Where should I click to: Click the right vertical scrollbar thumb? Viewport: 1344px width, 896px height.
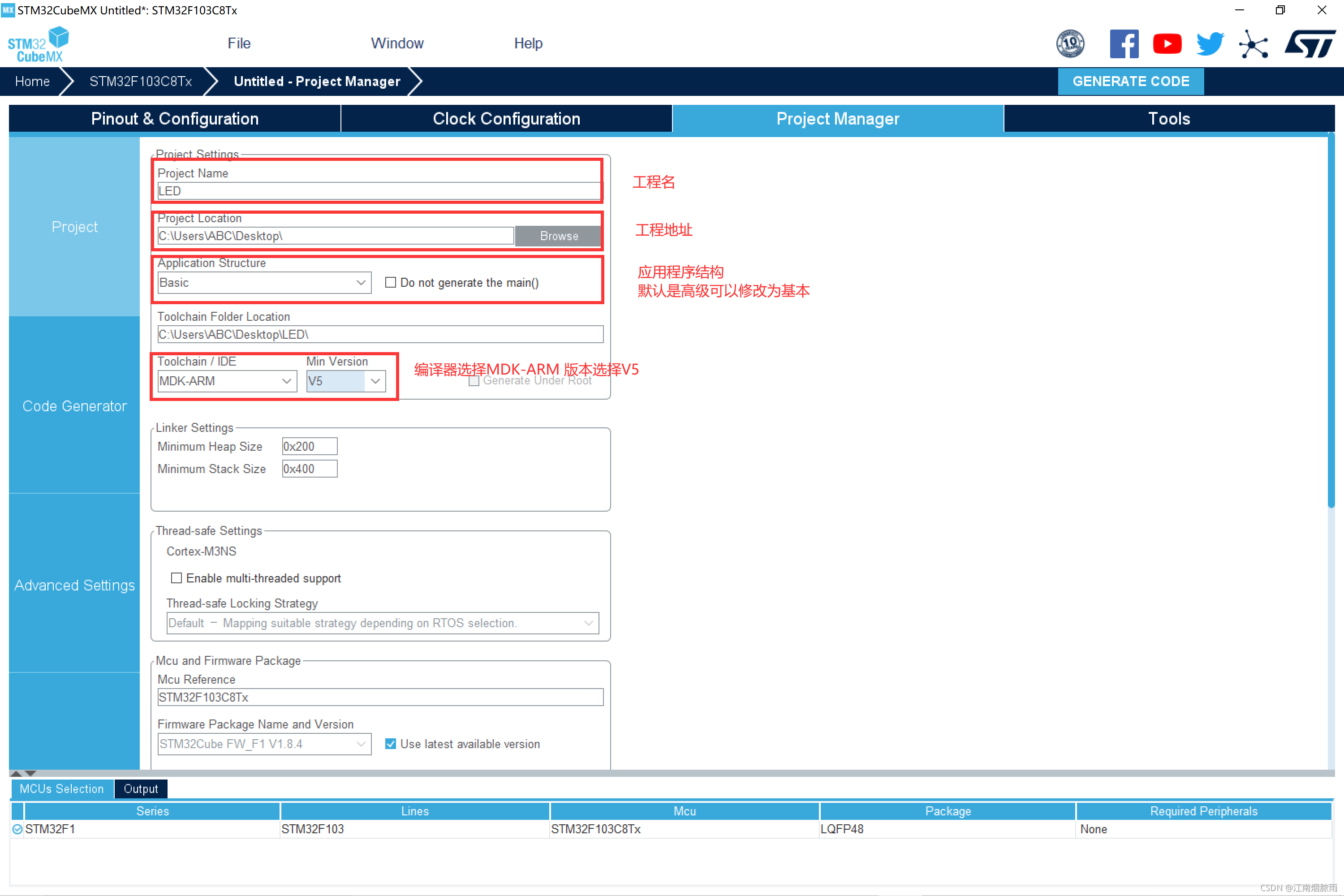1331,320
